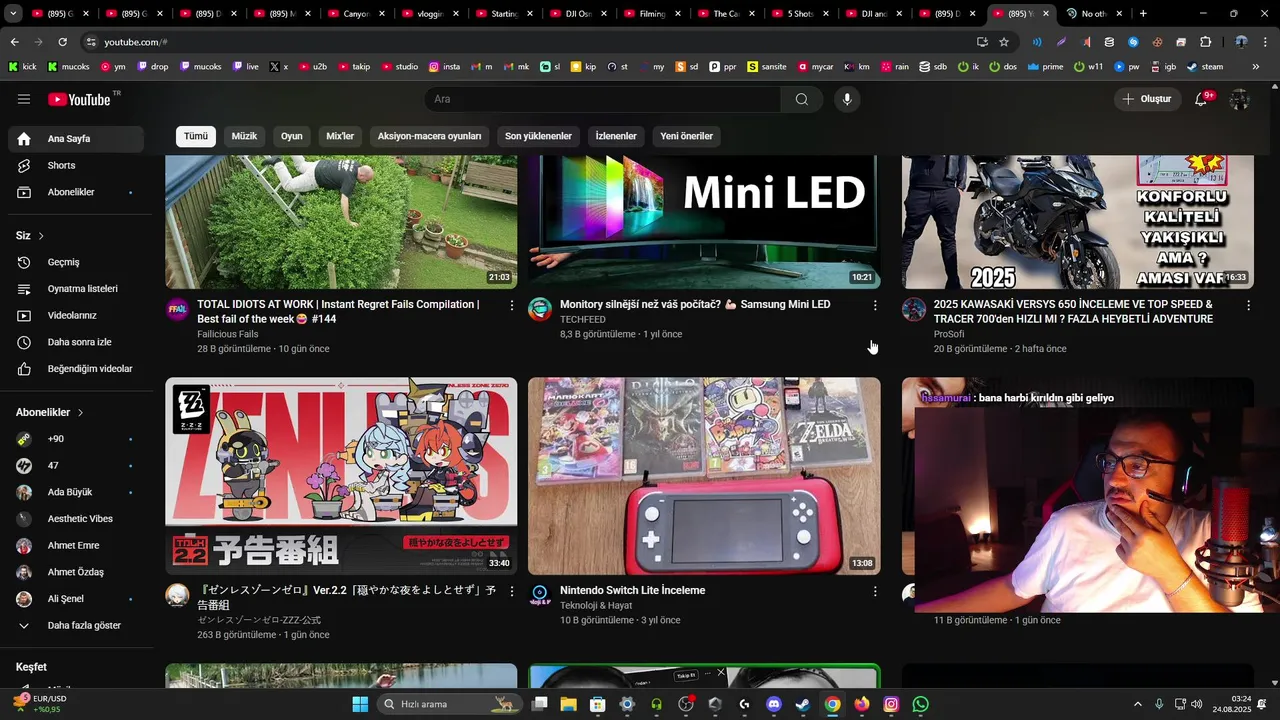1280x720 pixels.
Task: Expand the Abonelikler section header
Action: point(50,412)
